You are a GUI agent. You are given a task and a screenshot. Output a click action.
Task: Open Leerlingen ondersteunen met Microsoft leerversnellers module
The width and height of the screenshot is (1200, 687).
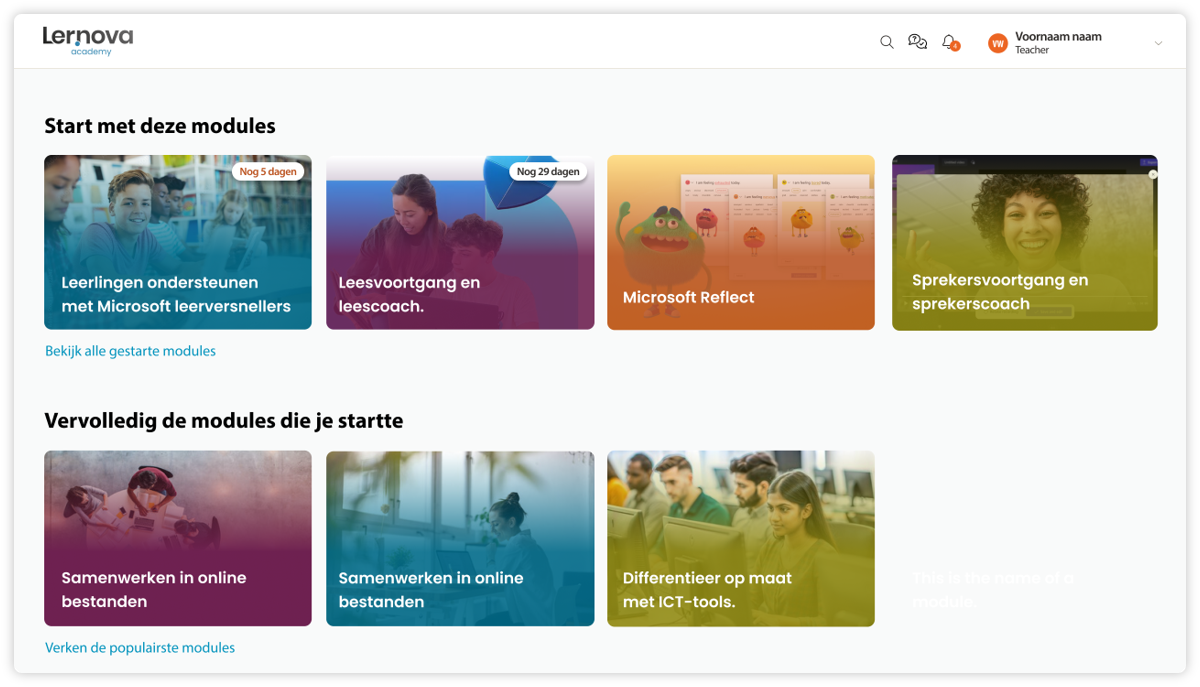coord(177,242)
